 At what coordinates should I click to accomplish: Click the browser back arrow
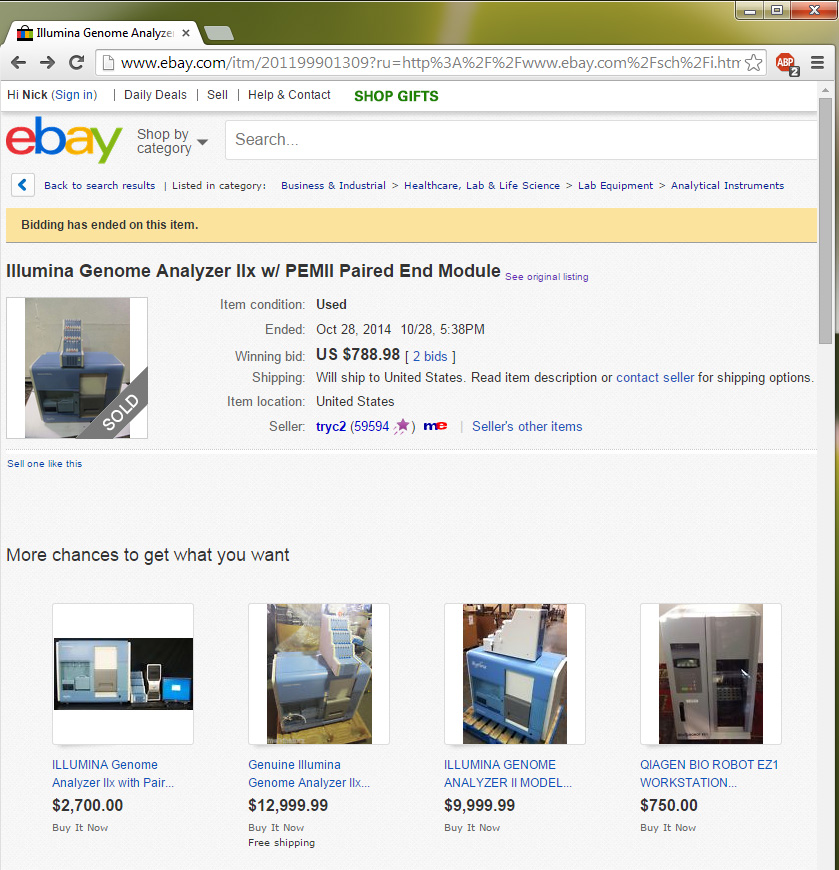[x=18, y=63]
